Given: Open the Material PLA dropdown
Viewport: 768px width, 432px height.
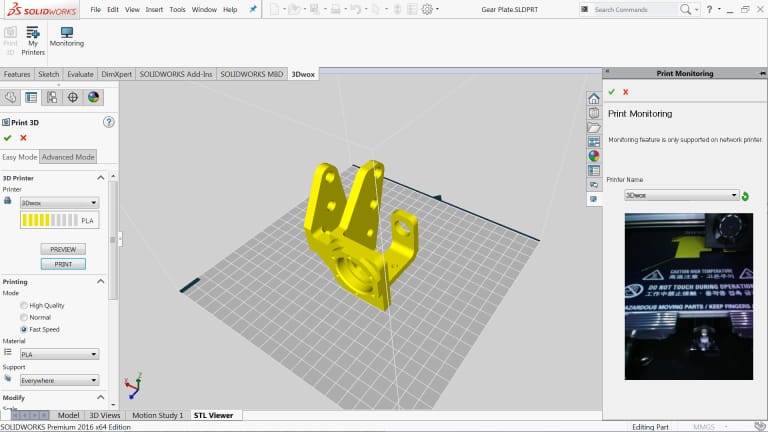Looking at the screenshot, I should [60, 354].
